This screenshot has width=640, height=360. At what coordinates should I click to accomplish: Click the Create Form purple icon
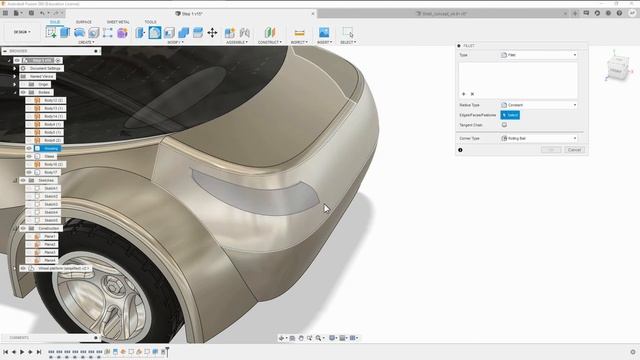tap(122, 32)
